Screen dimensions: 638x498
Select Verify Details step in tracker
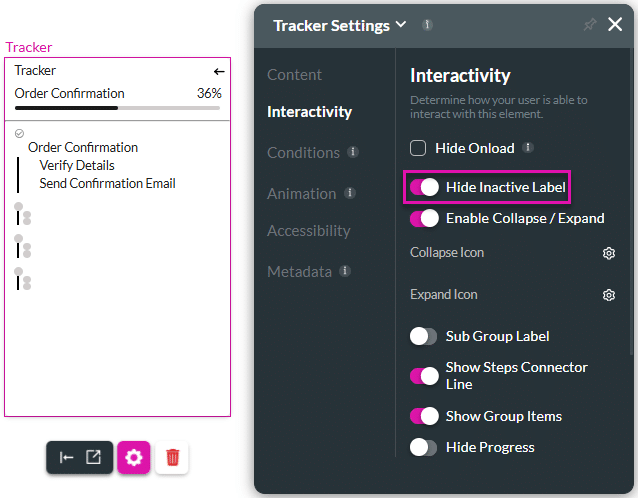coord(77,166)
